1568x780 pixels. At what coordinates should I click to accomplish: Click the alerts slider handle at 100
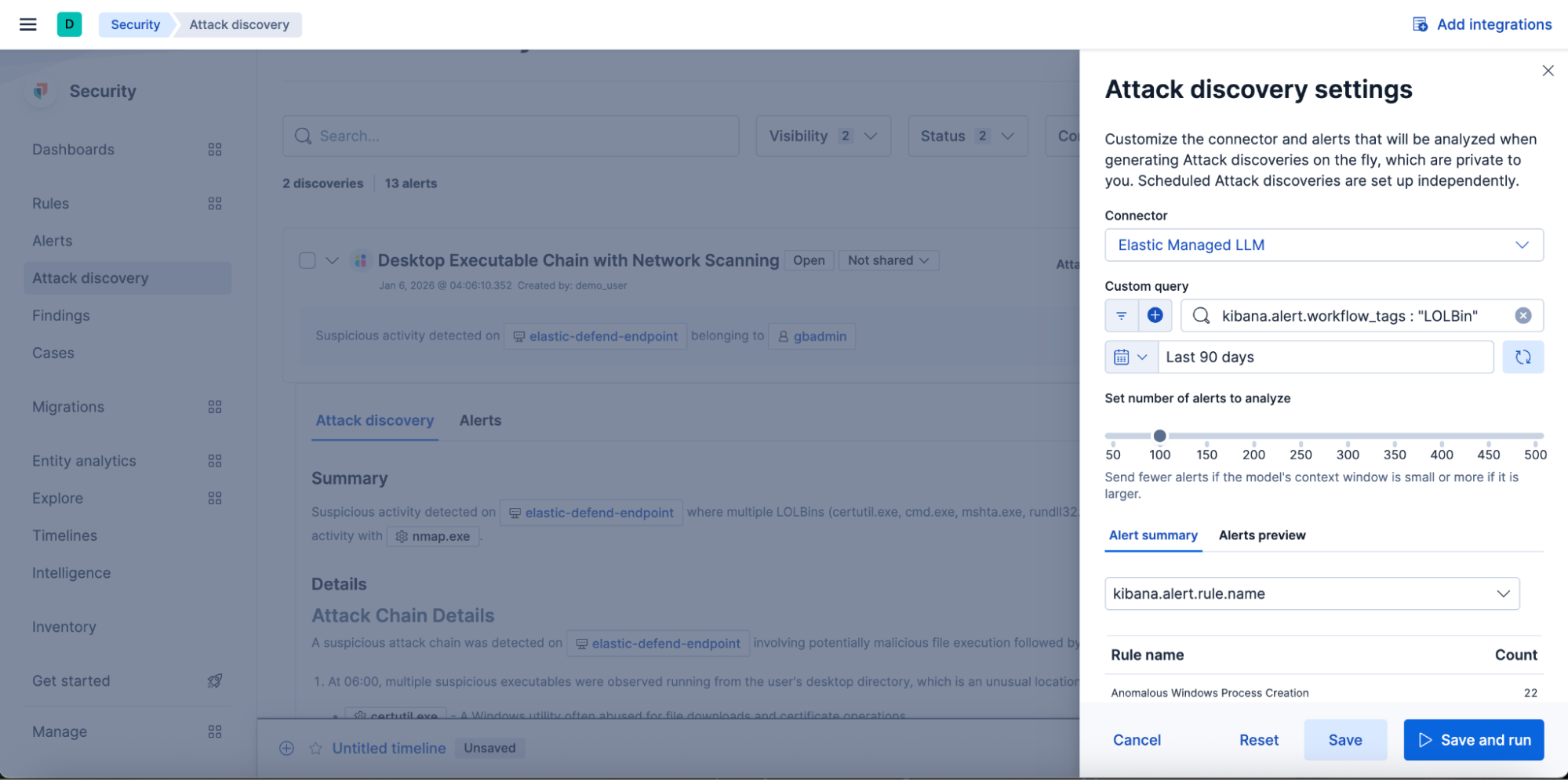tap(1159, 436)
